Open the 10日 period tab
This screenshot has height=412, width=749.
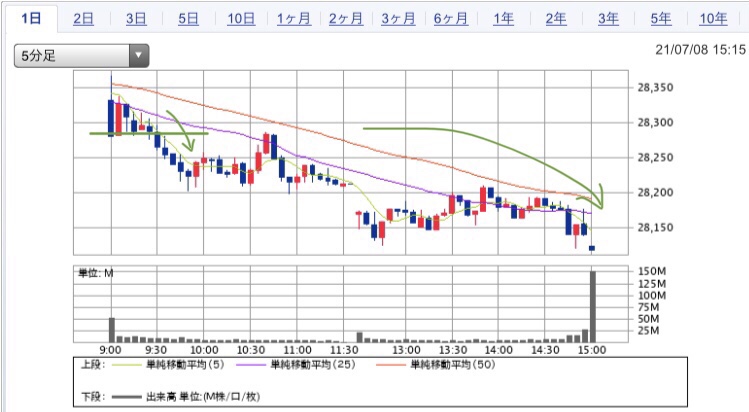241,19
